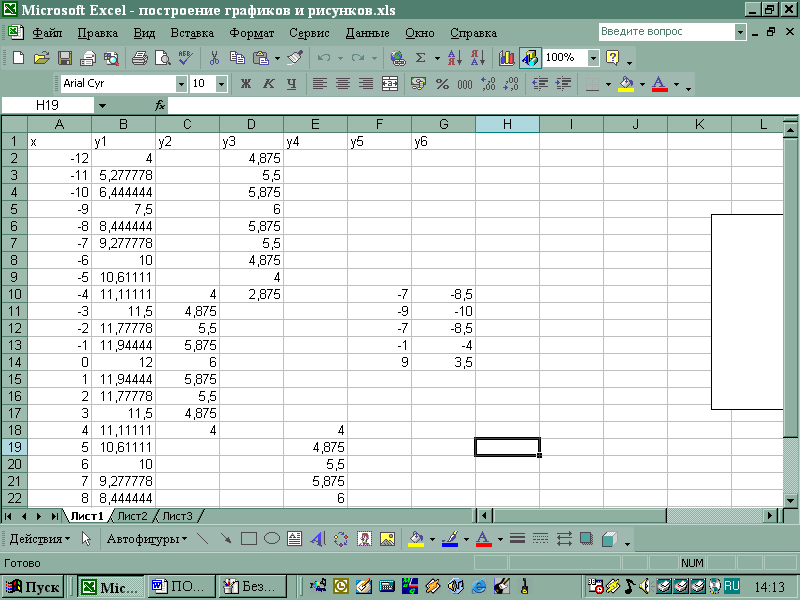Apply Percent style format
800x600 pixels.
point(442,84)
